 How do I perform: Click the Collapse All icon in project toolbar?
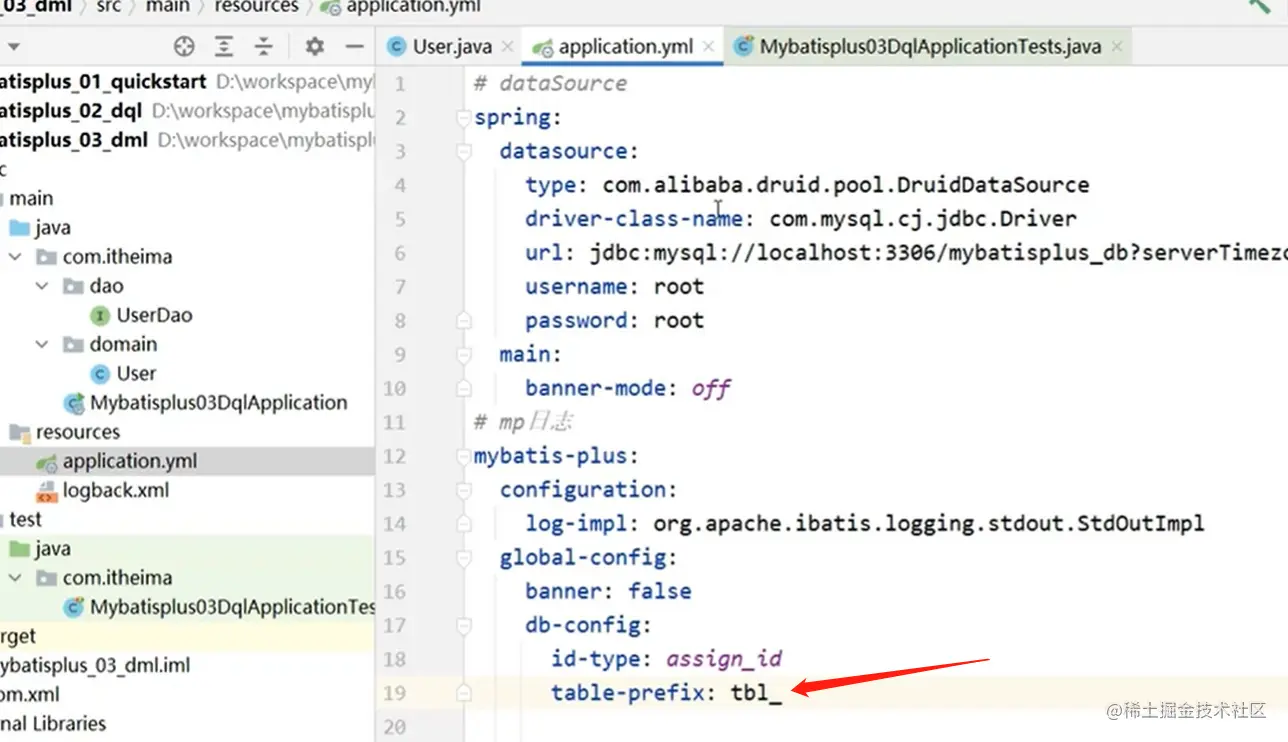pyautogui.click(x=263, y=46)
